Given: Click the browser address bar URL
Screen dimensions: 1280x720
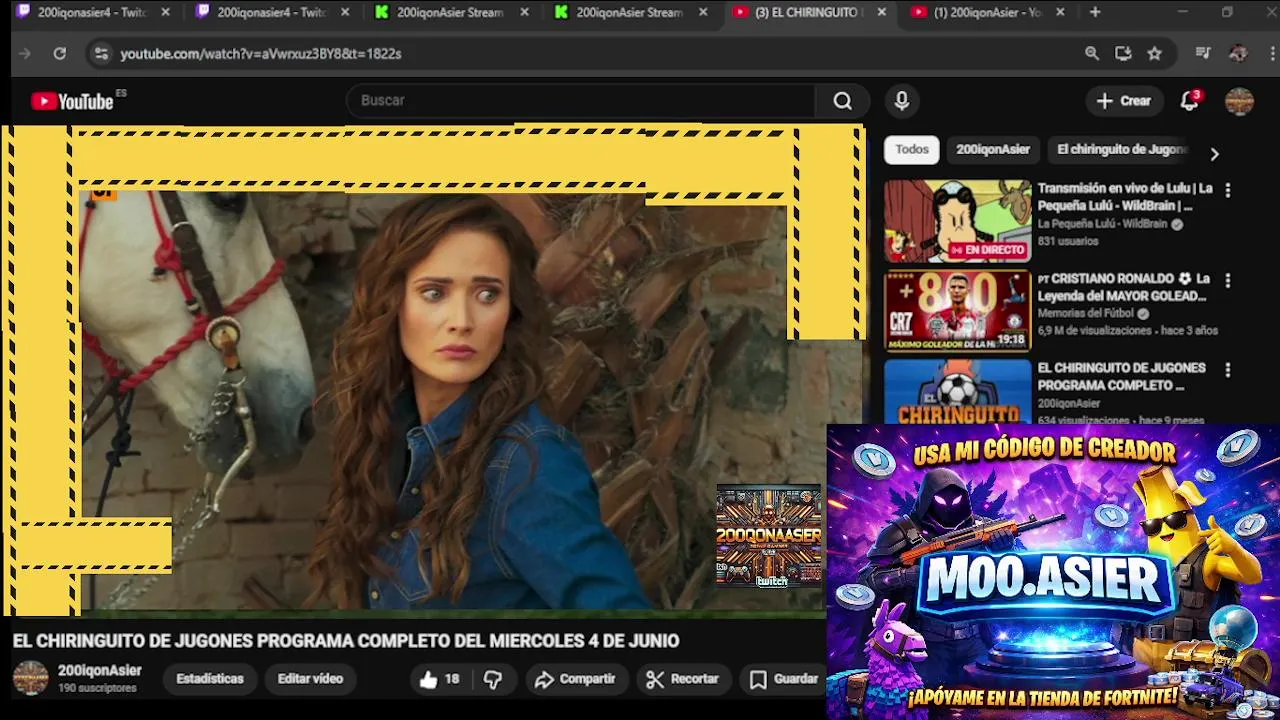Looking at the screenshot, I should tap(261, 54).
